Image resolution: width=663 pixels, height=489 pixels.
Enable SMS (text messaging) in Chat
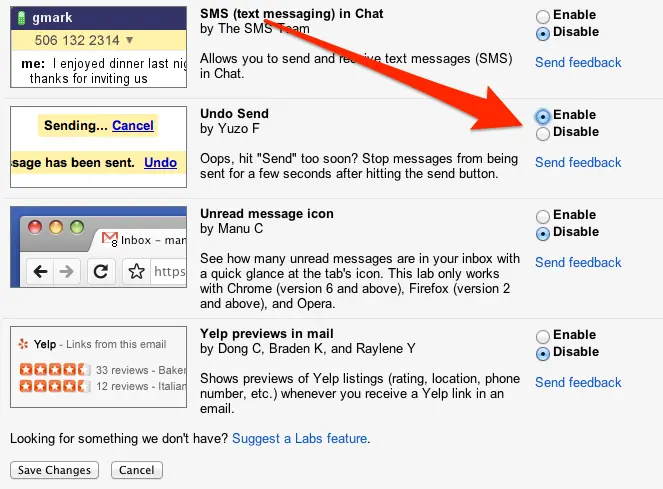(x=542, y=16)
